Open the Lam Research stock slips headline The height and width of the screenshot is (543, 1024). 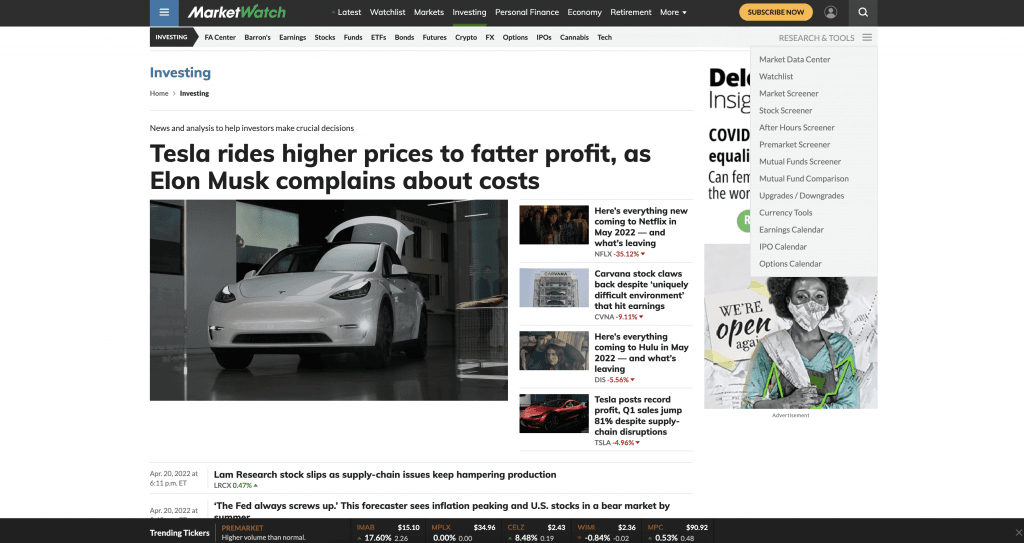(x=385, y=475)
